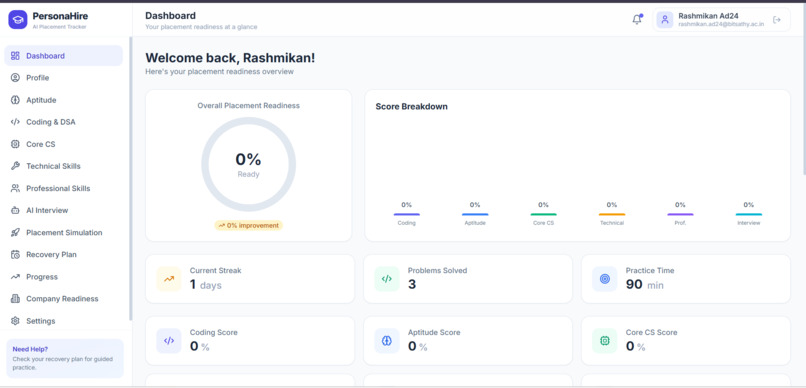Viewport: 806px width, 388px height.
Task: Click the Coding & DSA code icon
Action: point(15,122)
